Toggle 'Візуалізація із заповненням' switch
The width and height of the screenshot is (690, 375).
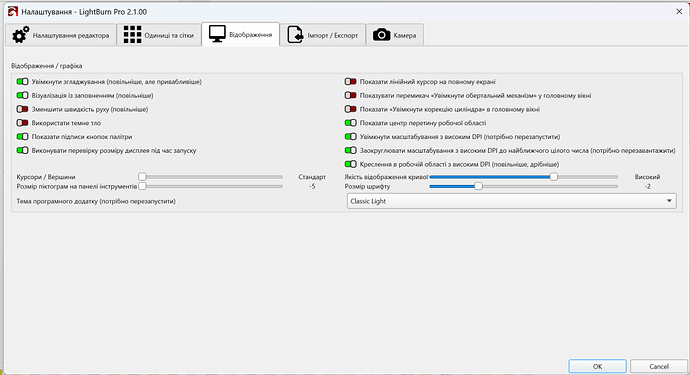coord(22,96)
